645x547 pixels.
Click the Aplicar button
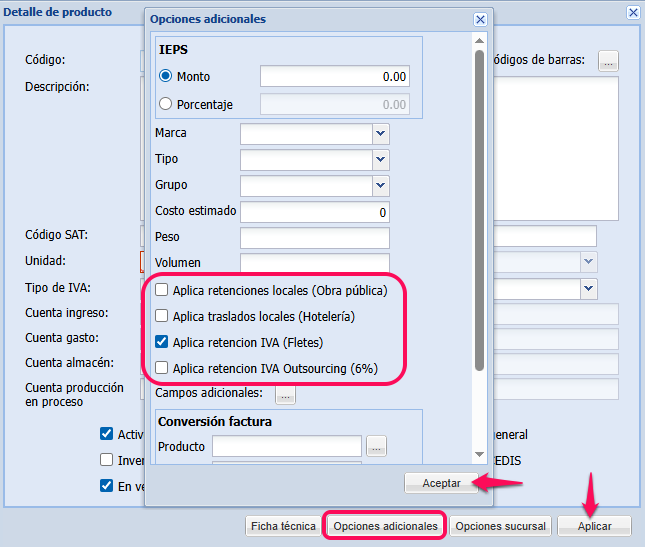(x=594, y=526)
